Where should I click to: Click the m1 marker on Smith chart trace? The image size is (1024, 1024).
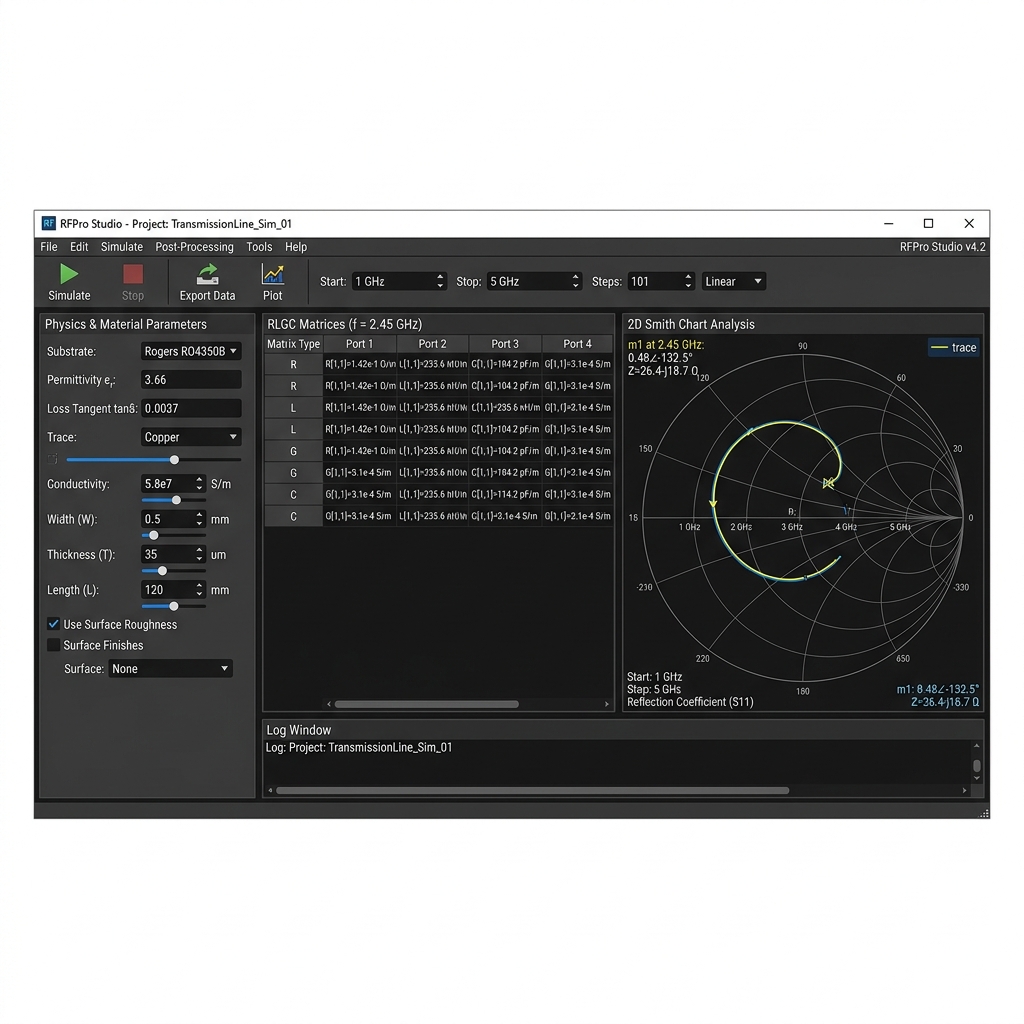[x=828, y=483]
